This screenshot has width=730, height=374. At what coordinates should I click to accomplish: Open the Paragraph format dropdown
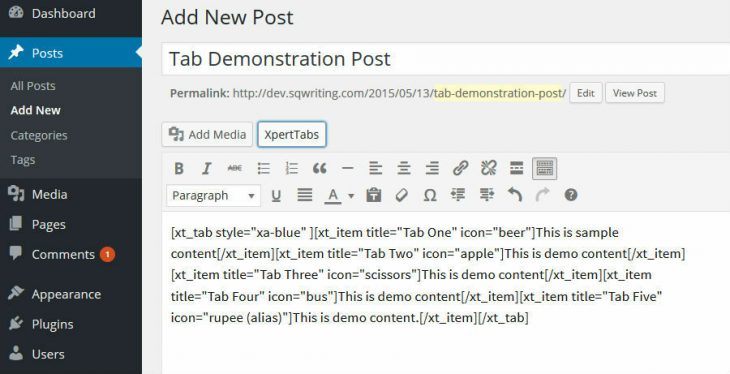tap(213, 196)
